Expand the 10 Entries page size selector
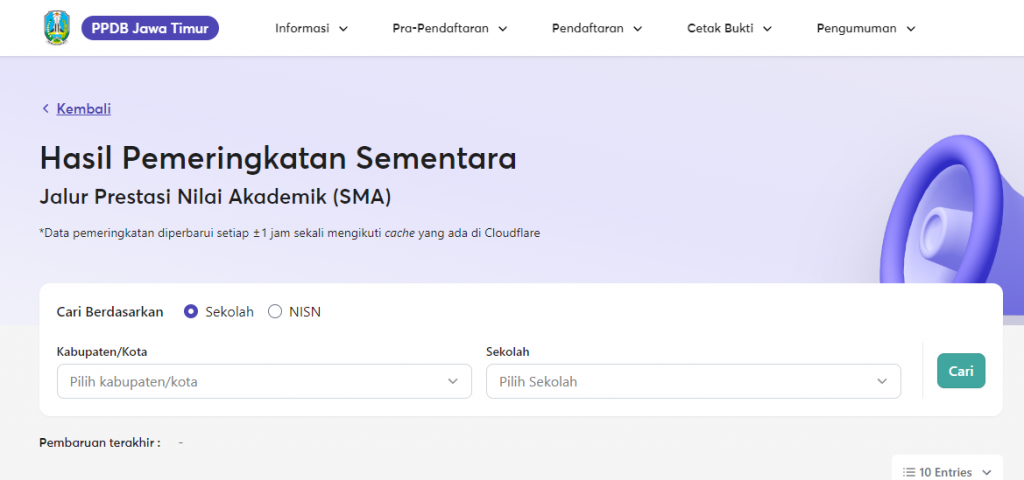This screenshot has width=1024, height=480. tap(948, 472)
